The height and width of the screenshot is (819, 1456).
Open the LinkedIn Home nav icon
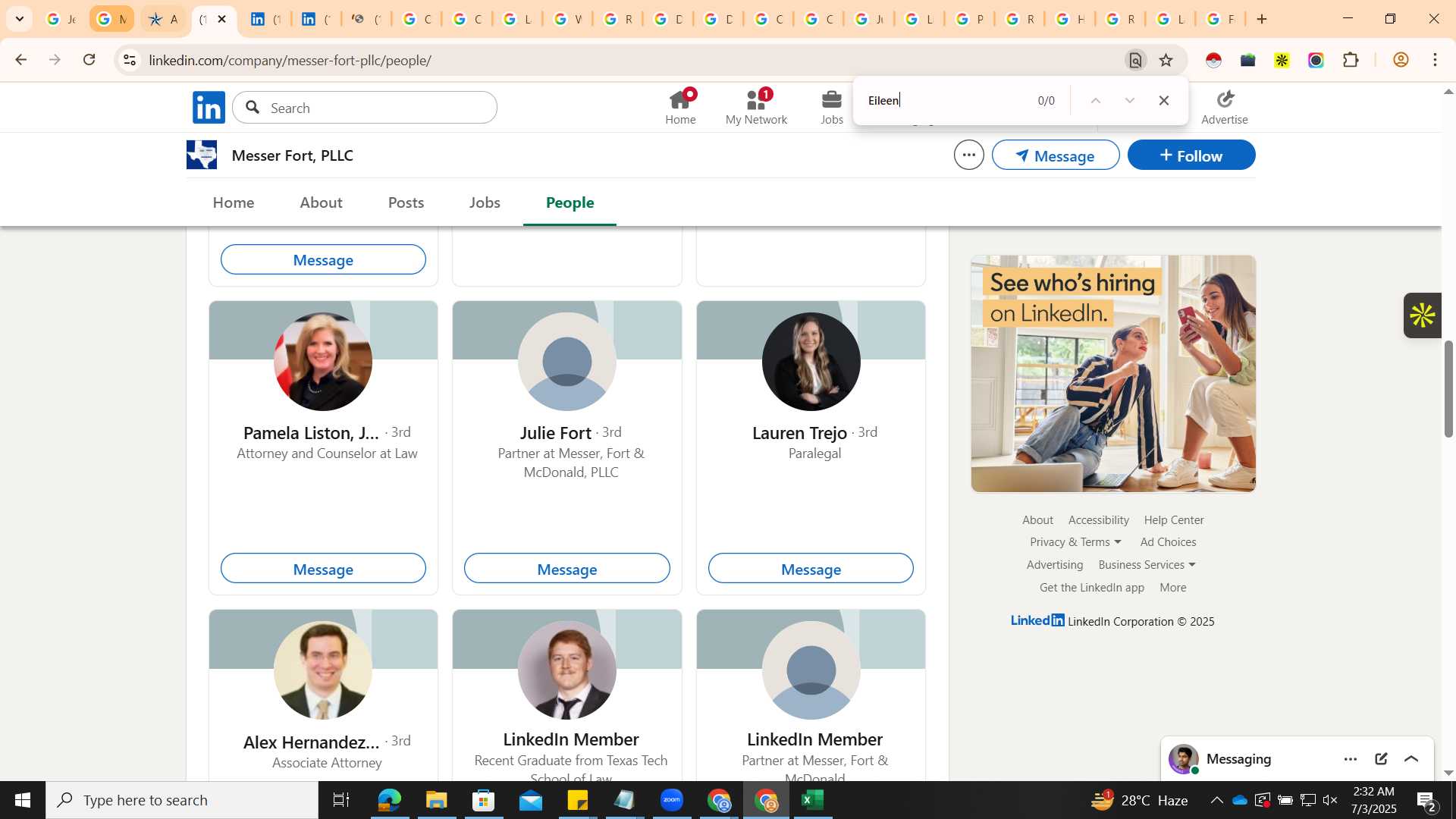pyautogui.click(x=680, y=107)
